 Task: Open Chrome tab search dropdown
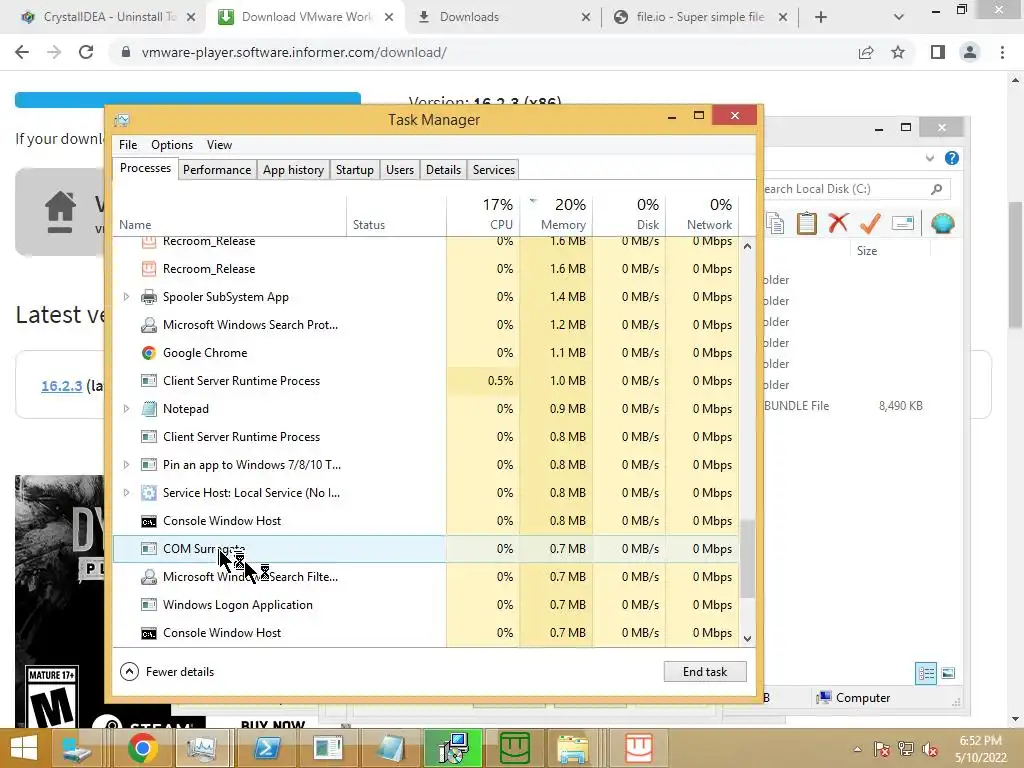point(899,17)
